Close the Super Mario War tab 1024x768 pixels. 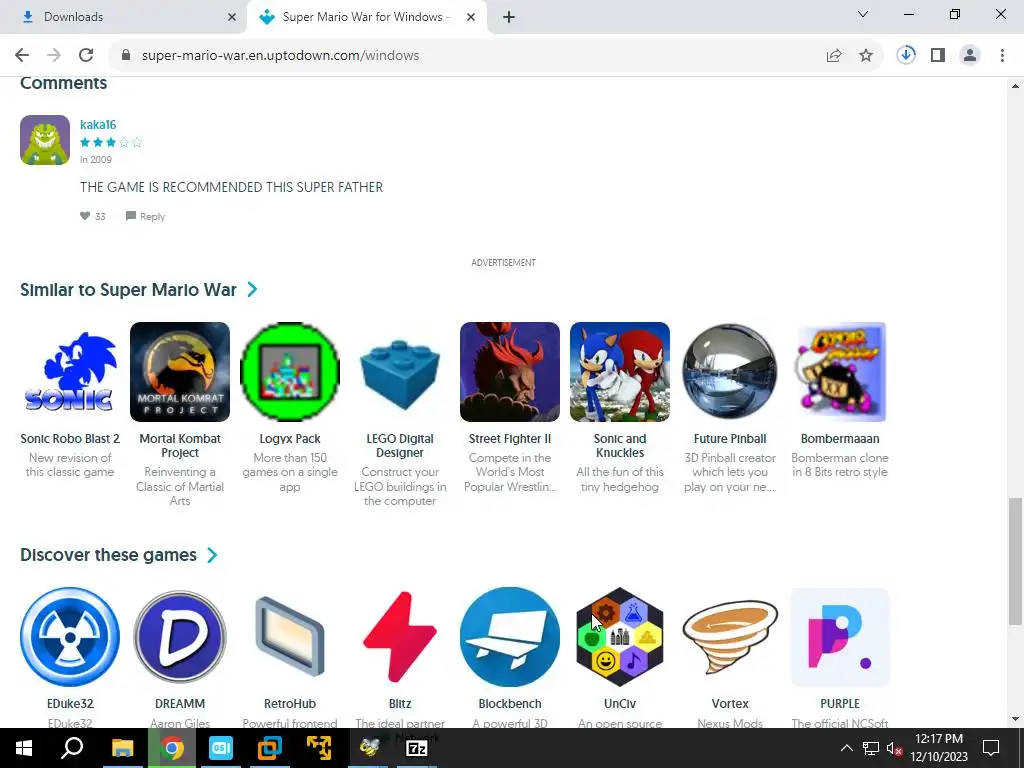click(x=471, y=17)
